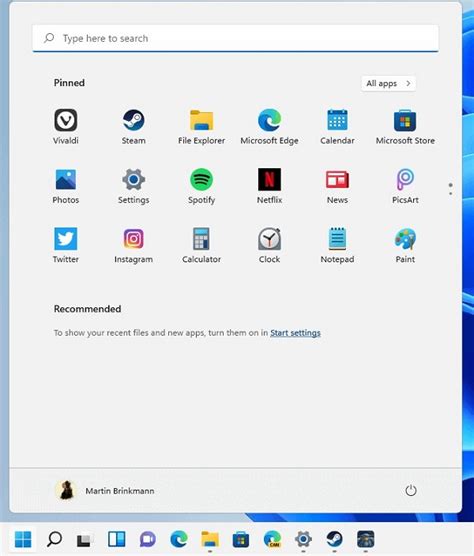Screen dimensions: 474x556
Task: Launch the Calculator app
Action: (x=201, y=246)
